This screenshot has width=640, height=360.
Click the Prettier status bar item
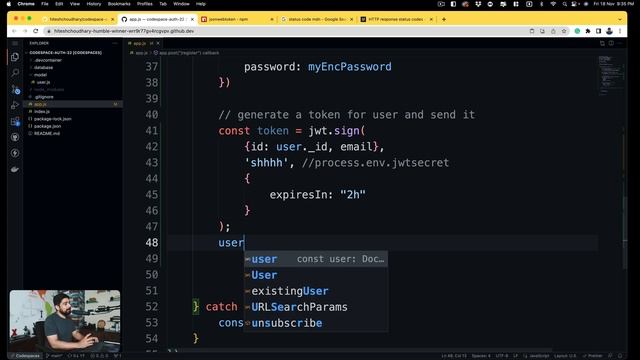(592, 356)
